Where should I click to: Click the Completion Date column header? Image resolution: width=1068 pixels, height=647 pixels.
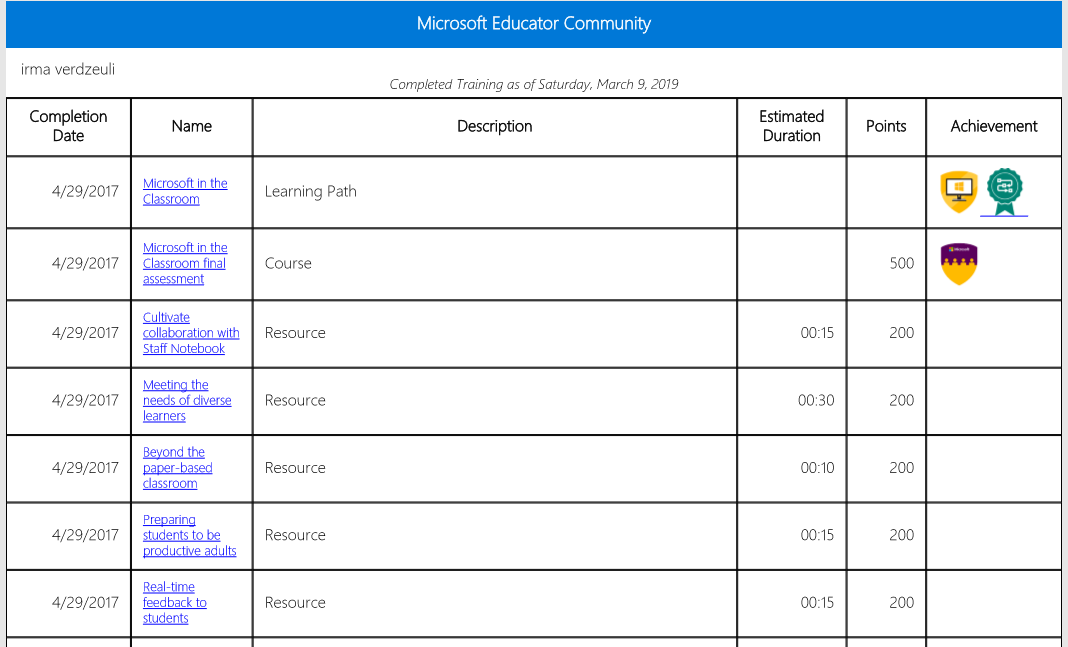[x=68, y=126]
